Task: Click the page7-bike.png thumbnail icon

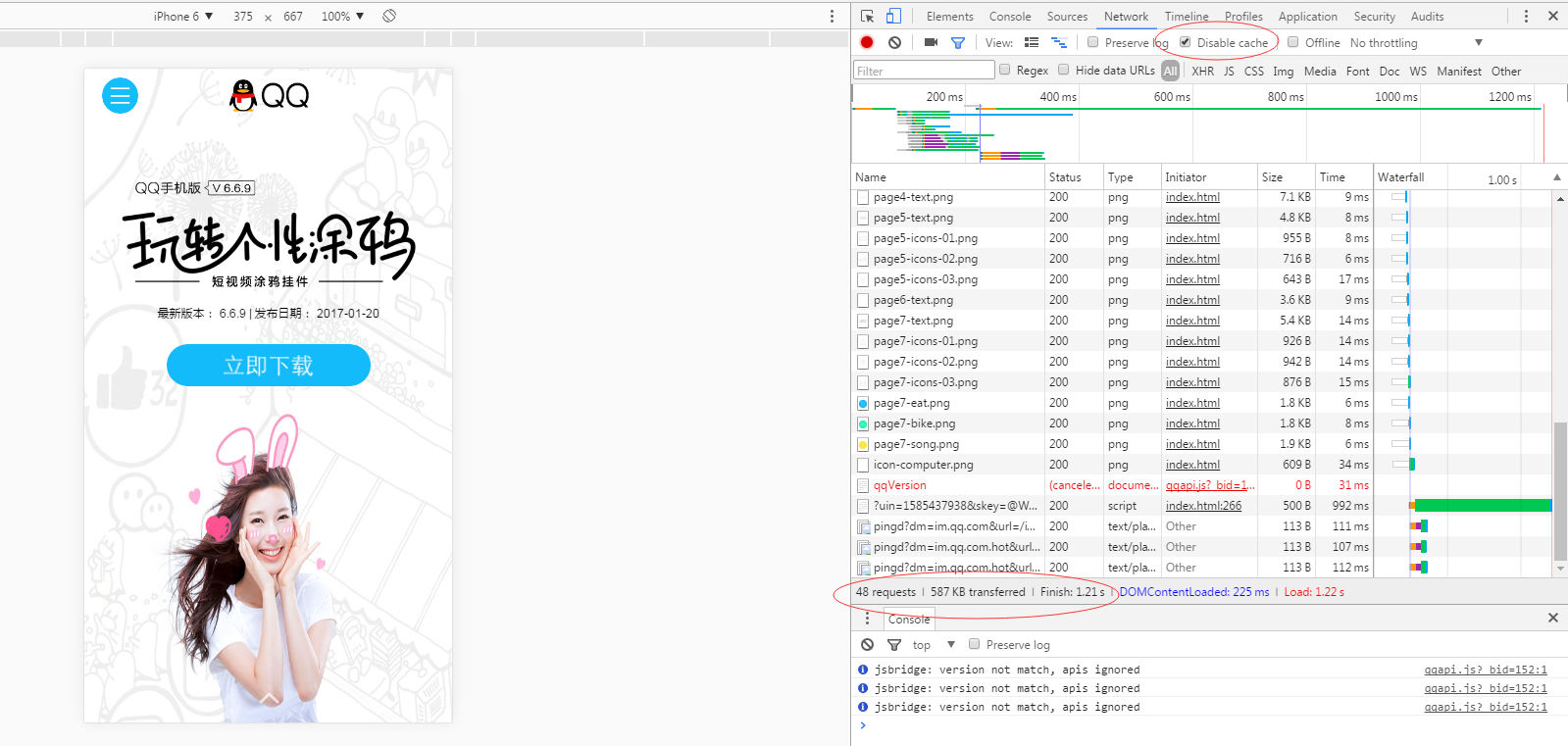Action: click(x=863, y=423)
